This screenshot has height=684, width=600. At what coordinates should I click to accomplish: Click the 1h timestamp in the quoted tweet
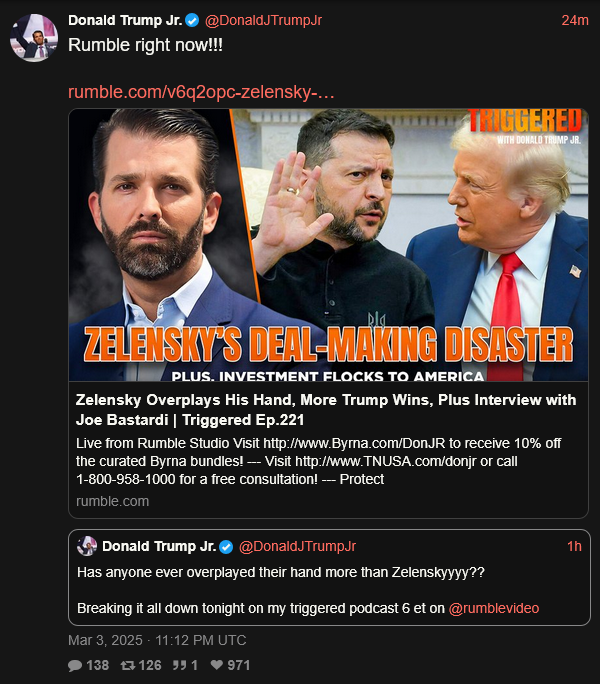coord(574,546)
